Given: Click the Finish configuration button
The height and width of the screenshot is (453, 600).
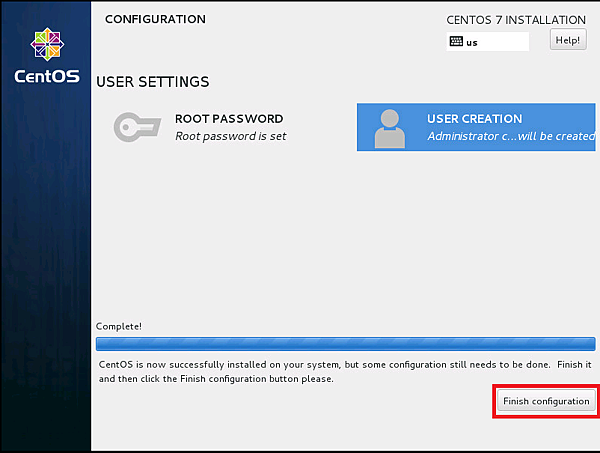Looking at the screenshot, I should point(546,401).
